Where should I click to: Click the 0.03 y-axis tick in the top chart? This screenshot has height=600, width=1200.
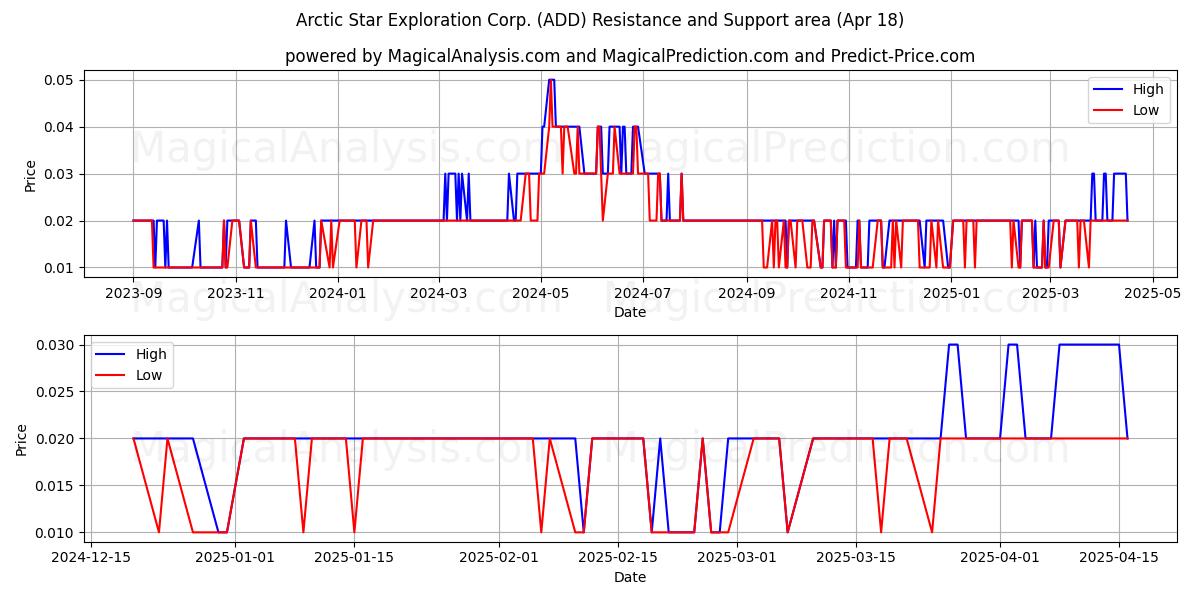tap(61, 174)
